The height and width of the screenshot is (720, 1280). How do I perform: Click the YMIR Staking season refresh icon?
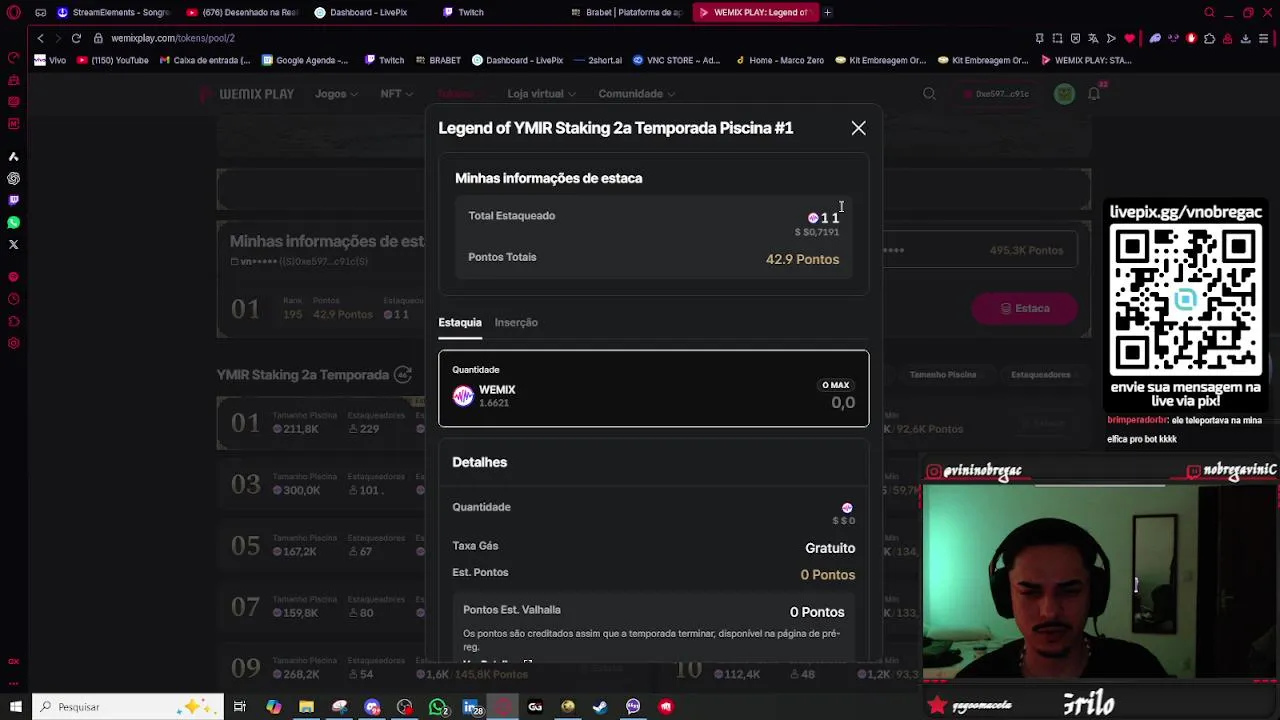point(402,375)
